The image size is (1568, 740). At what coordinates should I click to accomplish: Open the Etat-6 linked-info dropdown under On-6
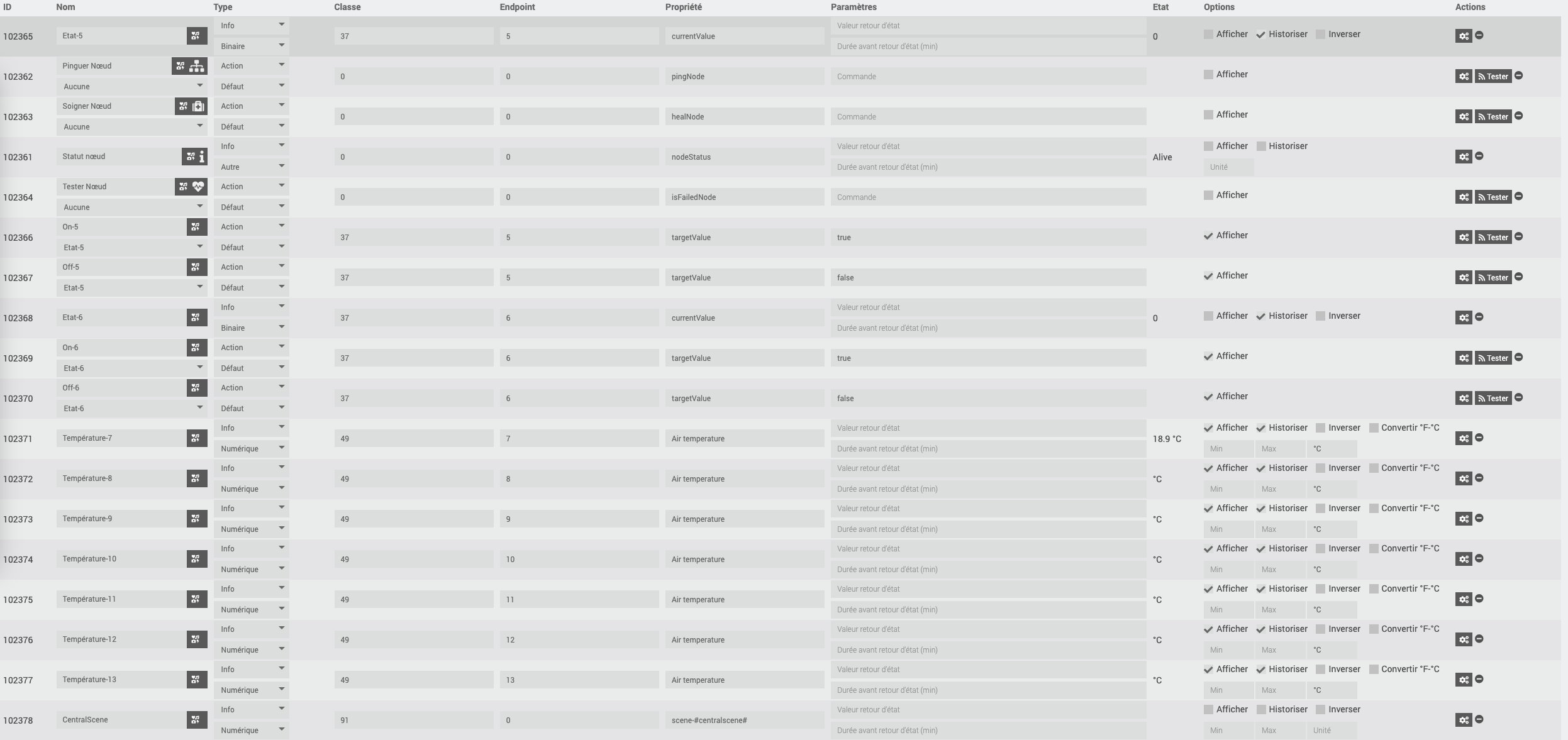[x=131, y=368]
